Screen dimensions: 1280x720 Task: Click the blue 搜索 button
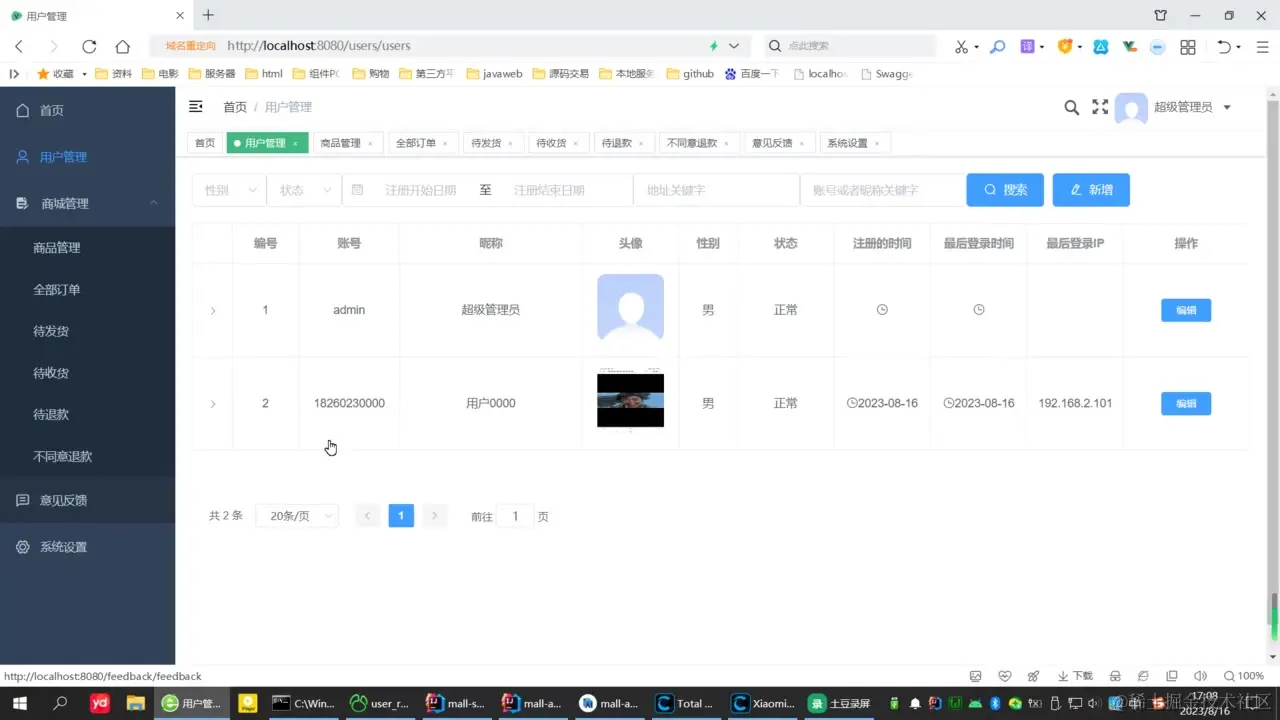coord(1005,190)
